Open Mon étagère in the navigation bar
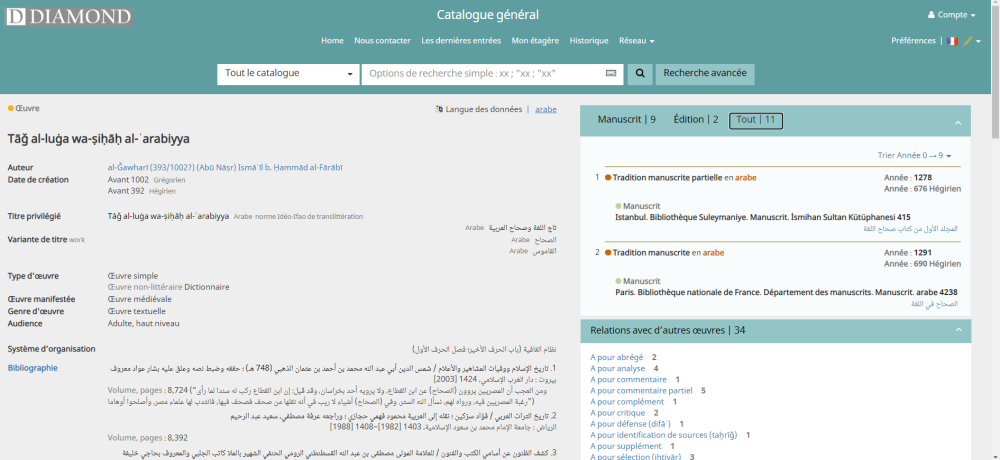Viewport: 1000px width, 460px height. point(535,41)
